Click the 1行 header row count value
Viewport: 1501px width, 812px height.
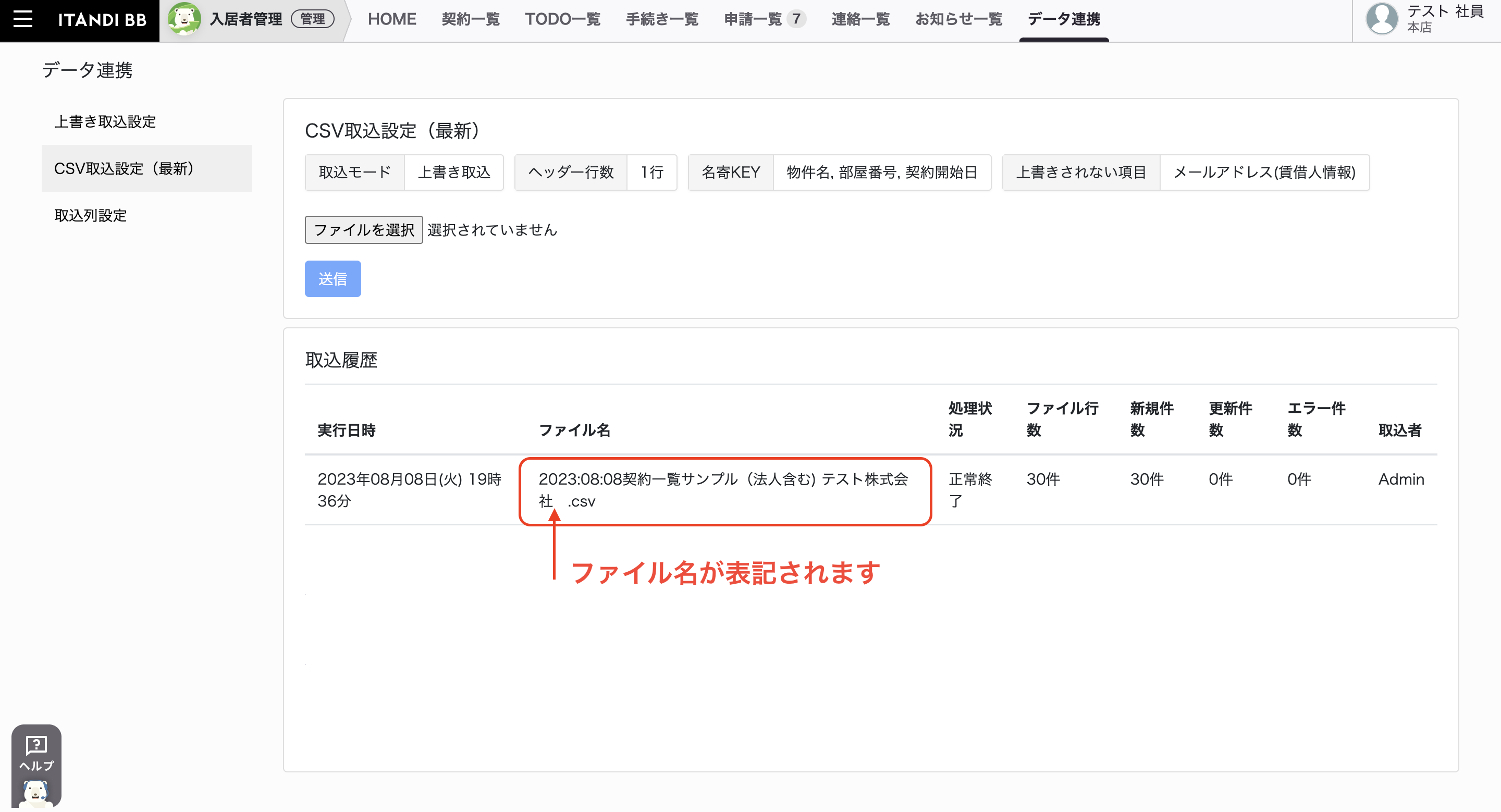point(652,173)
